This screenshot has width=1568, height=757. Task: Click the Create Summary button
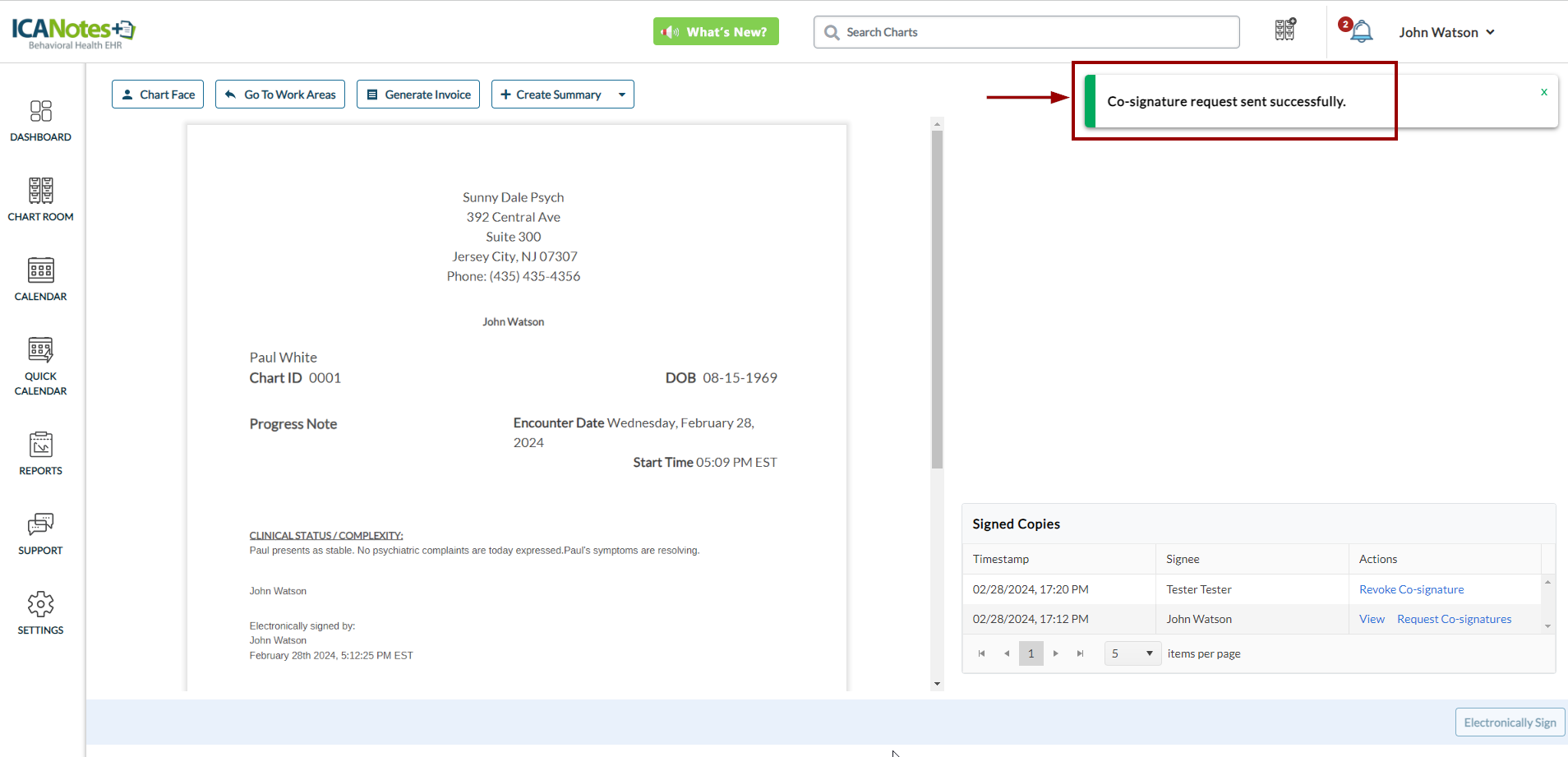(x=551, y=95)
